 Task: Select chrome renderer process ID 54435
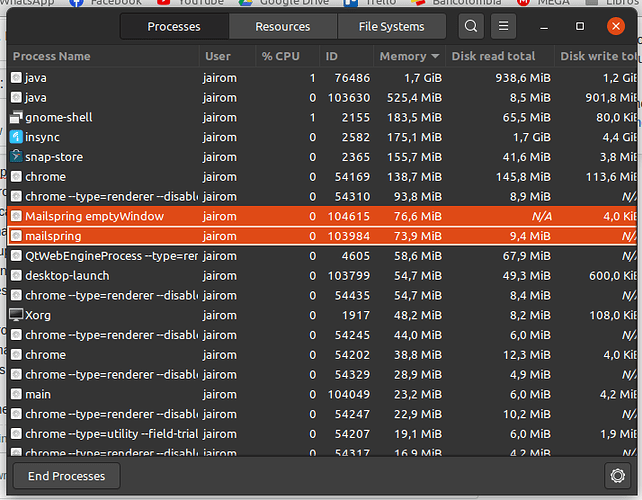point(322,295)
